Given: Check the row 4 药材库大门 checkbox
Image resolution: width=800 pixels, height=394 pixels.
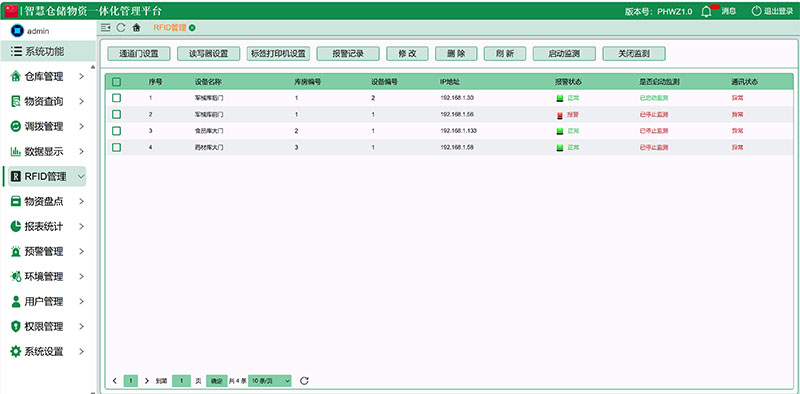Looking at the screenshot, I should click(x=116, y=147).
